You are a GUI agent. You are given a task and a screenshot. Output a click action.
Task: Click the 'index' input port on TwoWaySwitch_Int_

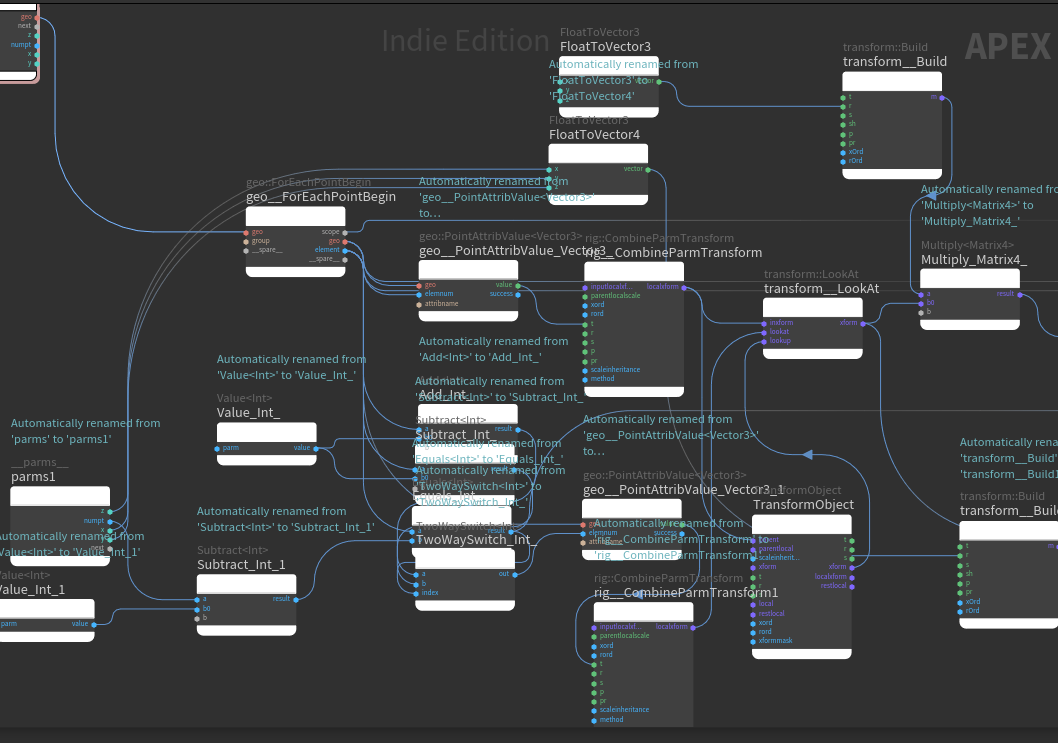[416, 593]
